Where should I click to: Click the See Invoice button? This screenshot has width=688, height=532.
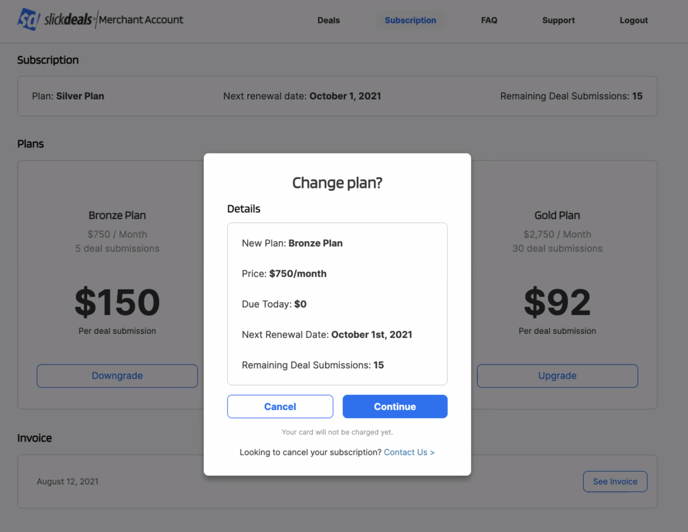(x=615, y=481)
